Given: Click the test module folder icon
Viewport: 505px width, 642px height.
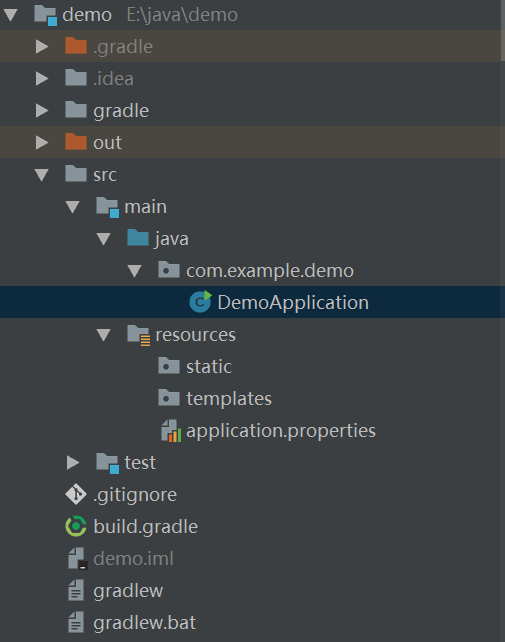Looking at the screenshot, I should pos(108,463).
